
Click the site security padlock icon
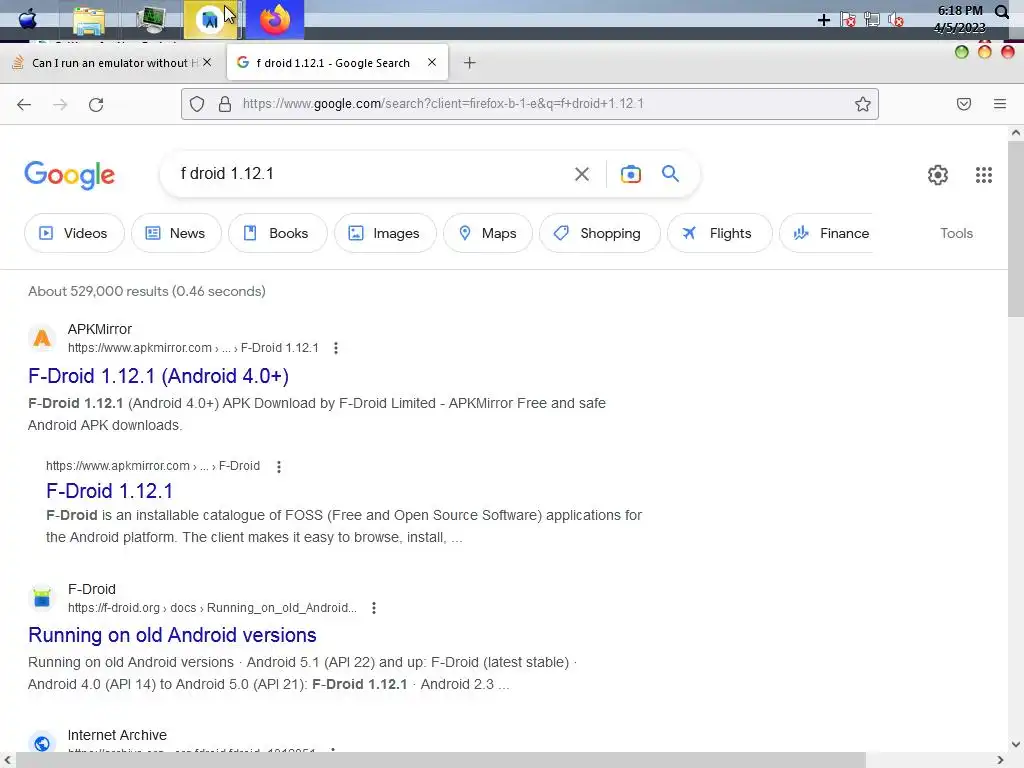tap(225, 104)
